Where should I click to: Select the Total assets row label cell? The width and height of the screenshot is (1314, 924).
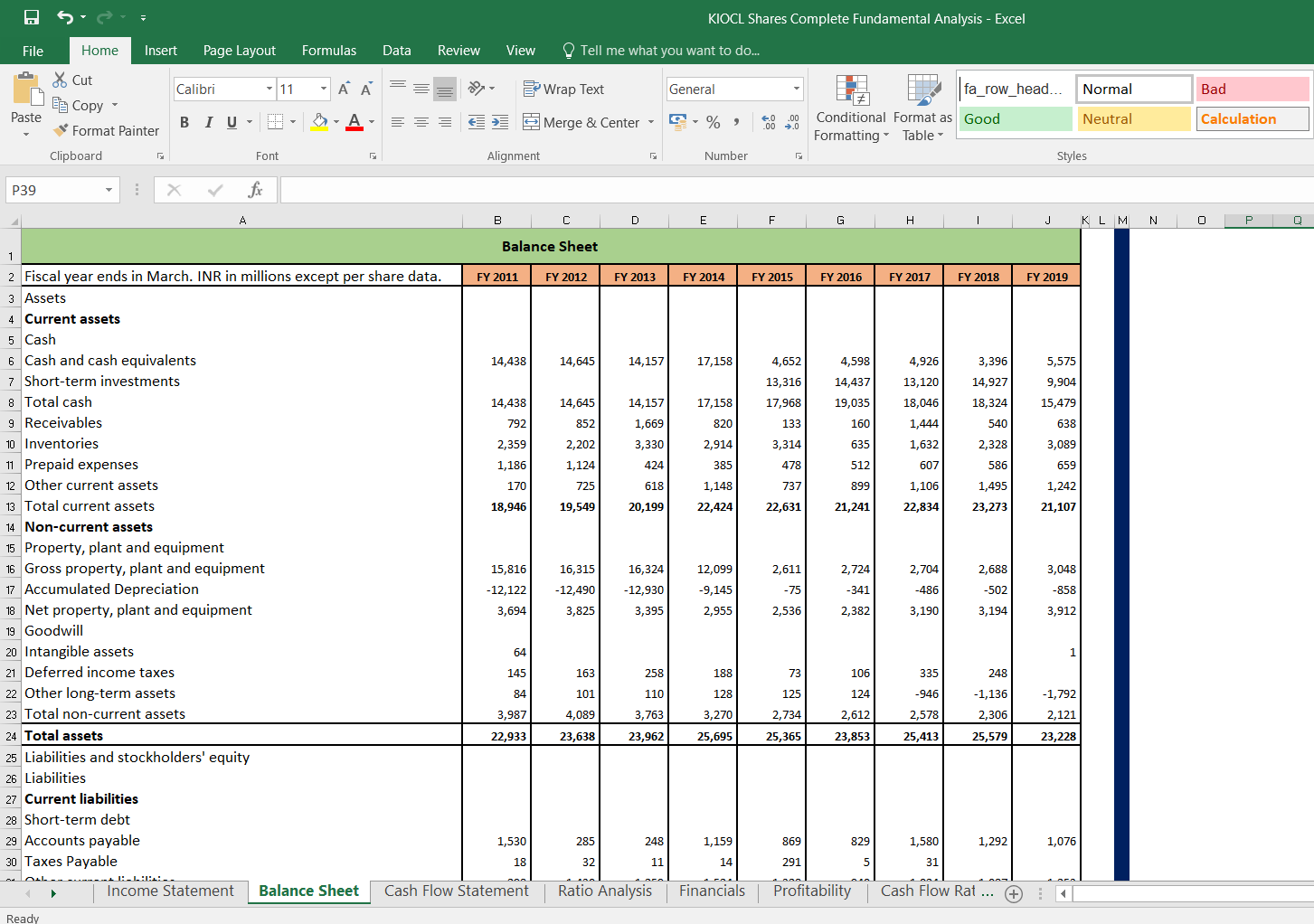[242, 735]
